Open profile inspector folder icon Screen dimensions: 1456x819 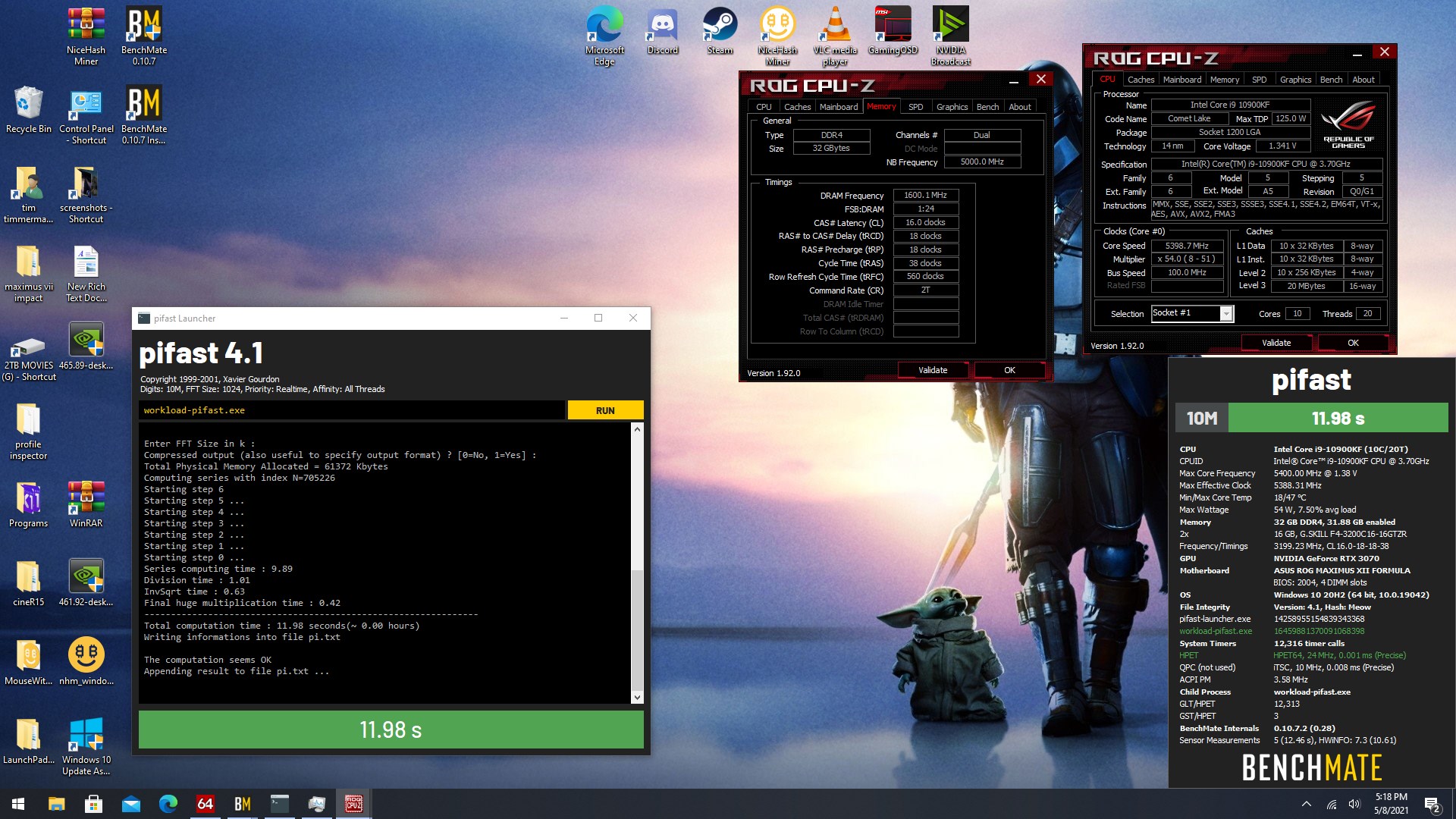coord(29,431)
